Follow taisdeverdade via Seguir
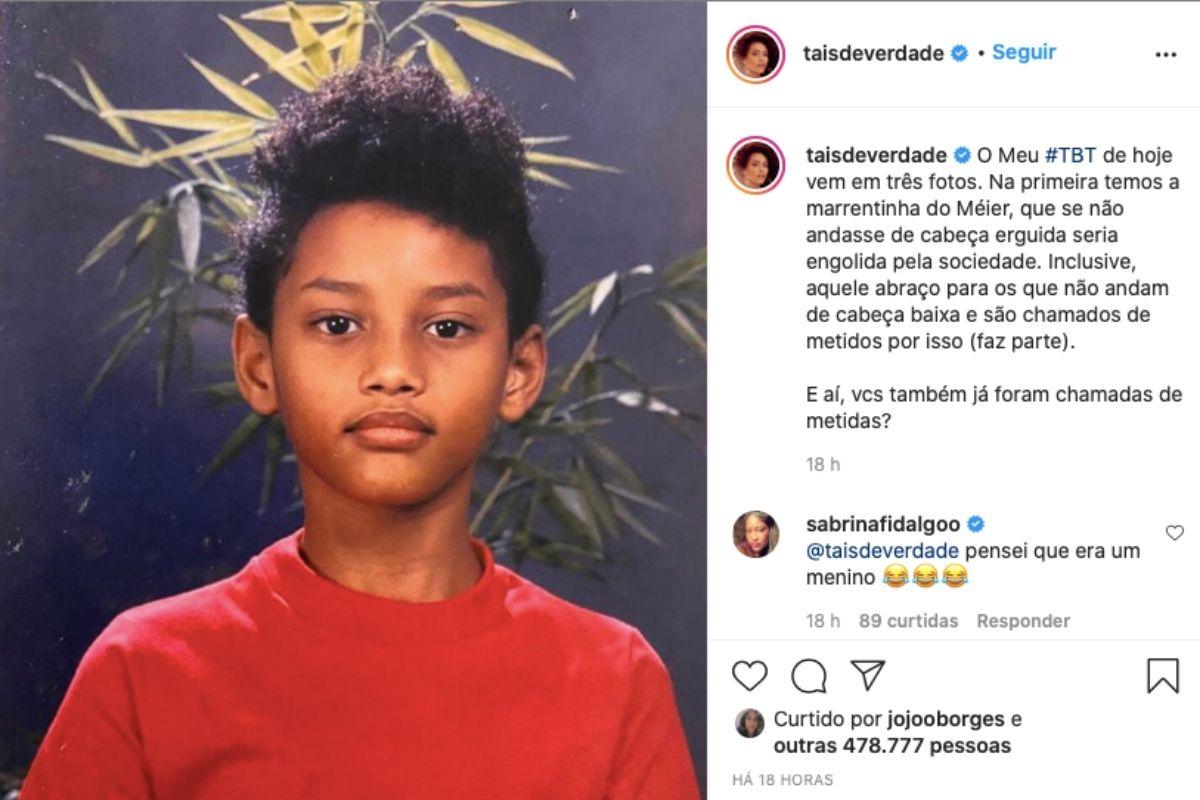Image resolution: width=1200 pixels, height=800 pixels. click(1024, 53)
